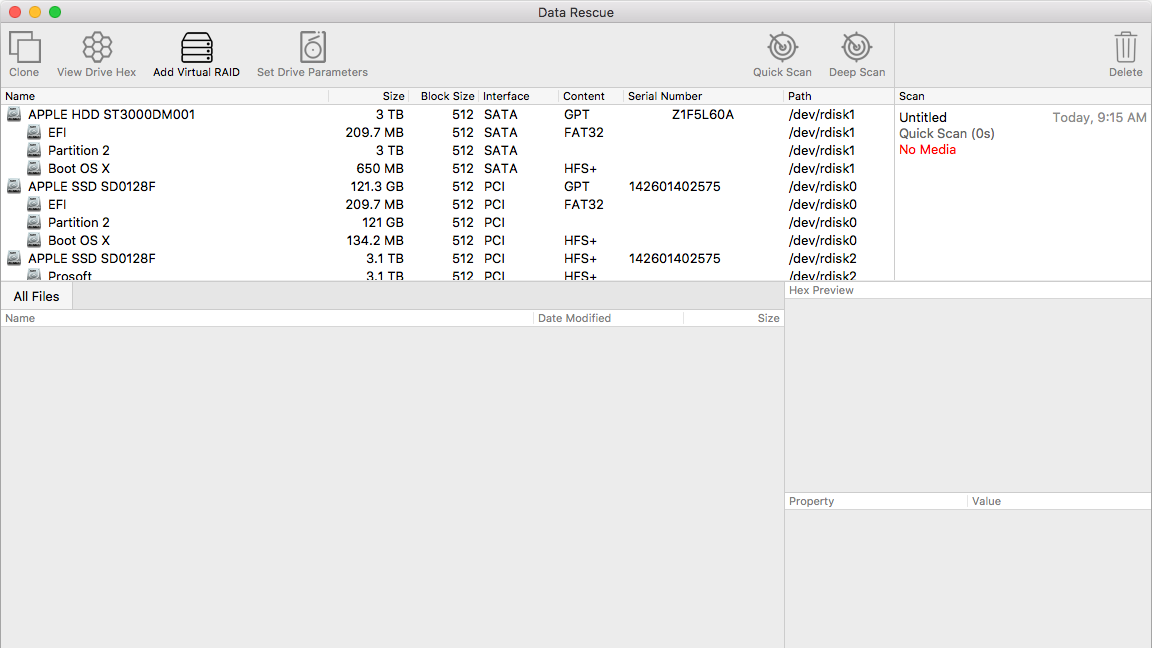Click the Add Virtual RAID icon
This screenshot has width=1152, height=648.
196,48
